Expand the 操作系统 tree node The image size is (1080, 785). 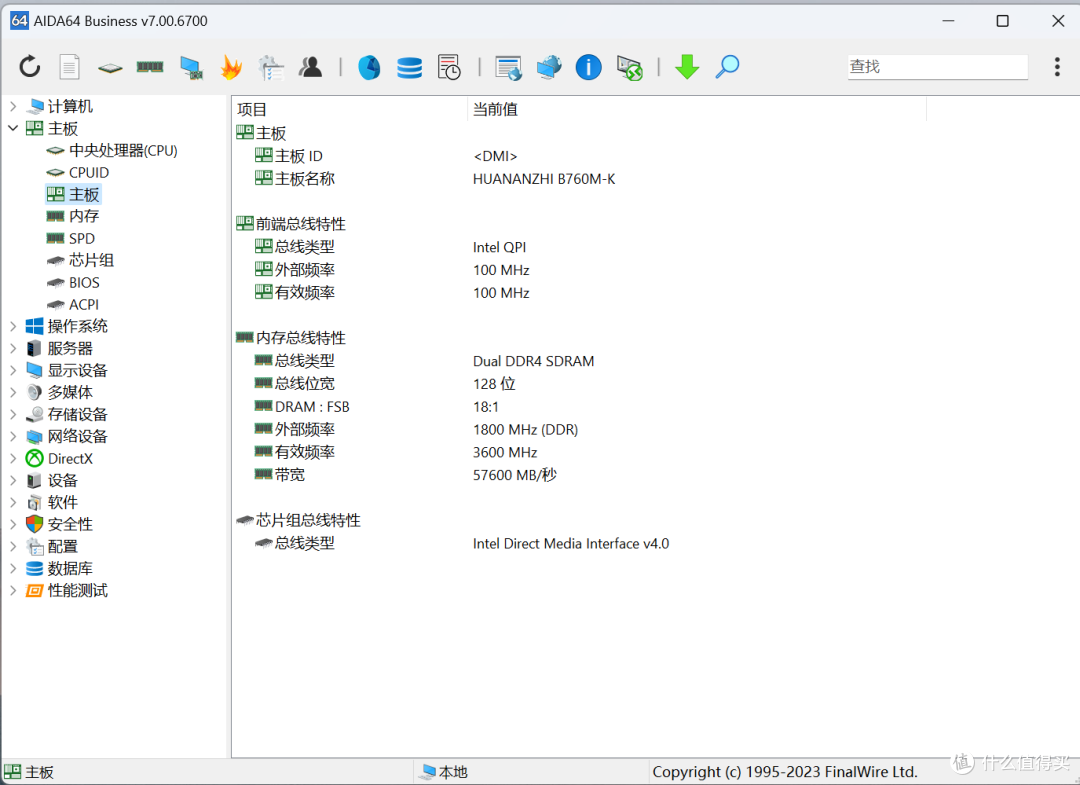(12, 326)
